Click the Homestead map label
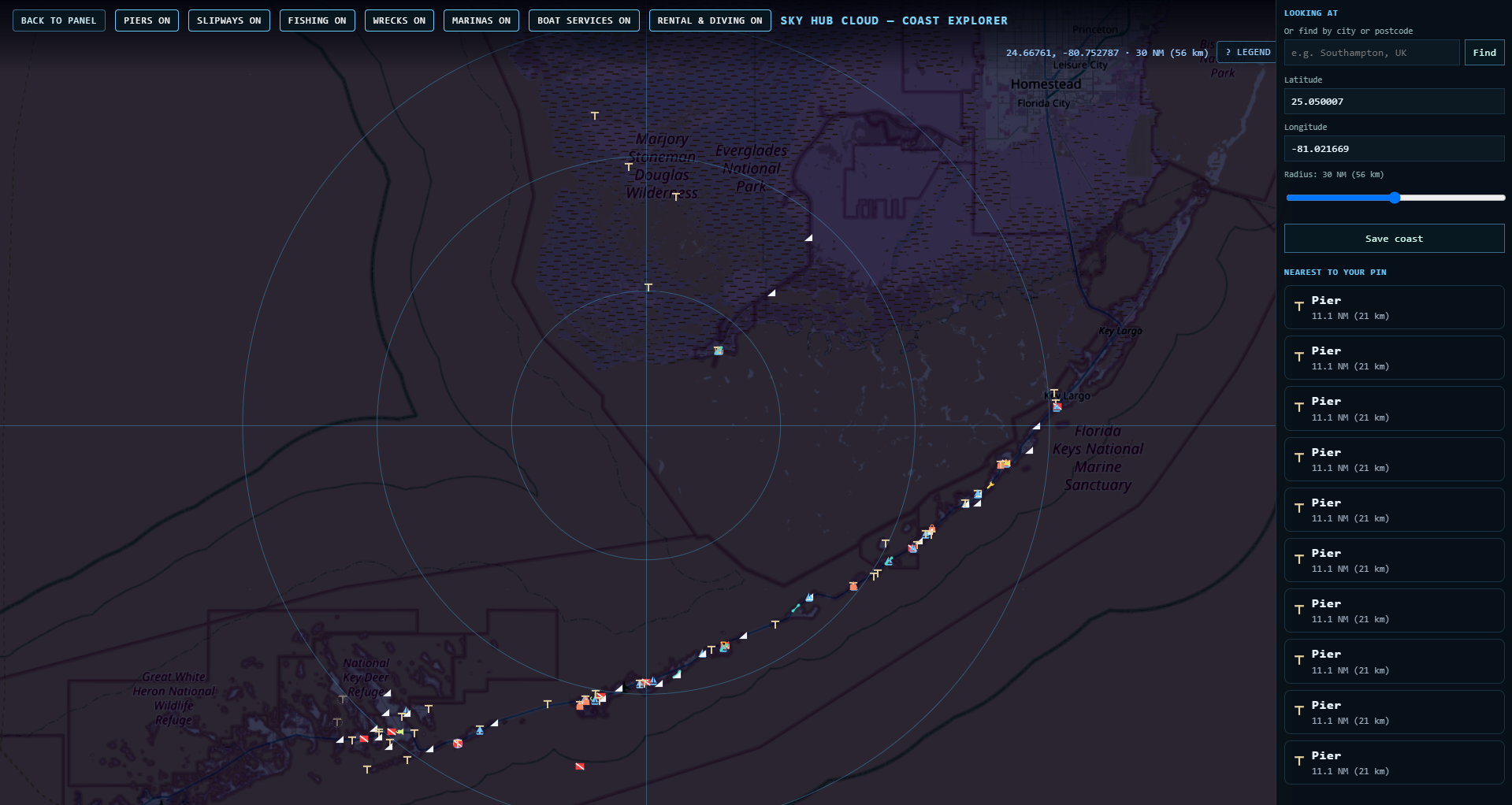The width and height of the screenshot is (1512, 805). [1046, 84]
